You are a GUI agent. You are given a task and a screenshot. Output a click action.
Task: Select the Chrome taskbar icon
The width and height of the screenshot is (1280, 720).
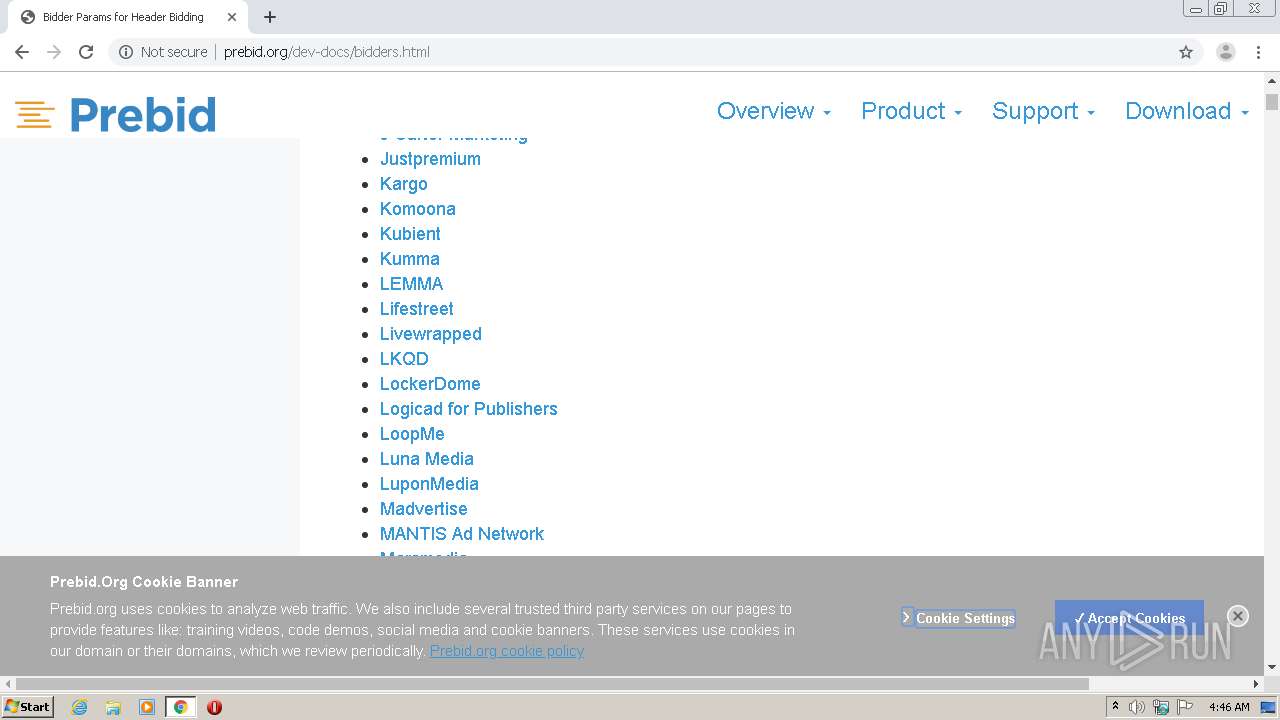point(181,707)
